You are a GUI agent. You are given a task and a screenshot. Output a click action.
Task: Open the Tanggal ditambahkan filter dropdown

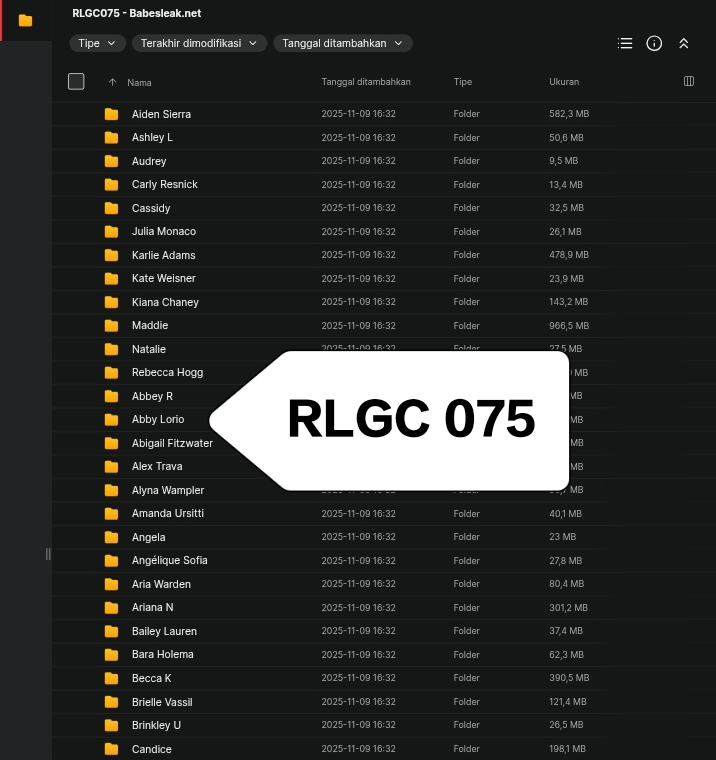[343, 43]
